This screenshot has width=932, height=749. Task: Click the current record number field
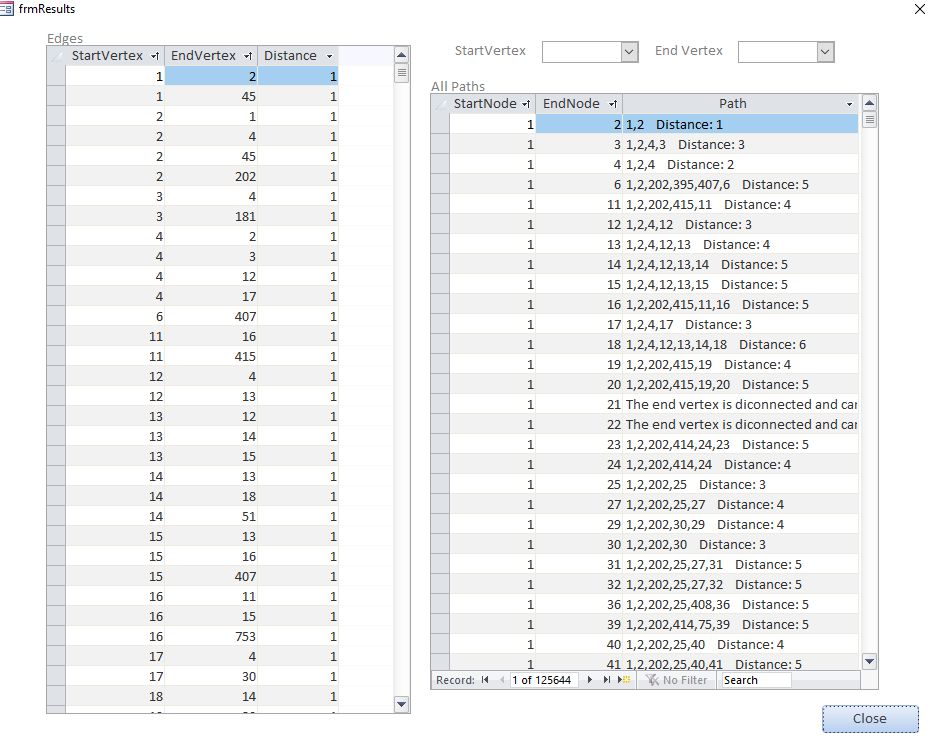[x=544, y=680]
